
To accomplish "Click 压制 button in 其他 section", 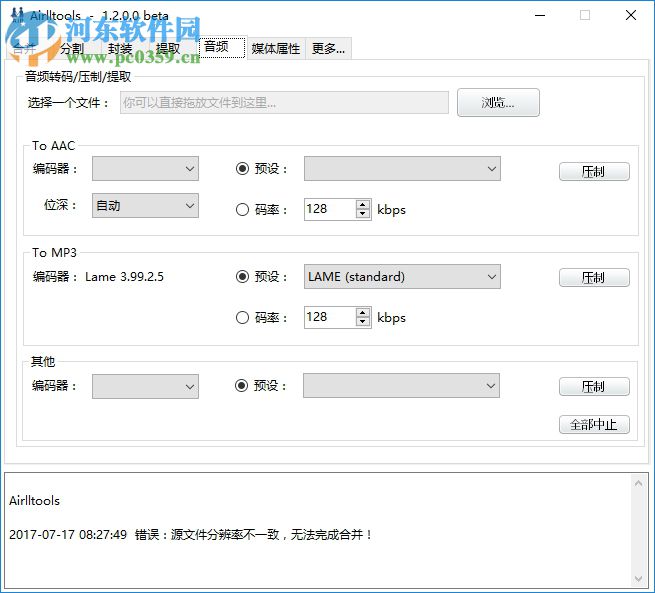I will pos(594,387).
